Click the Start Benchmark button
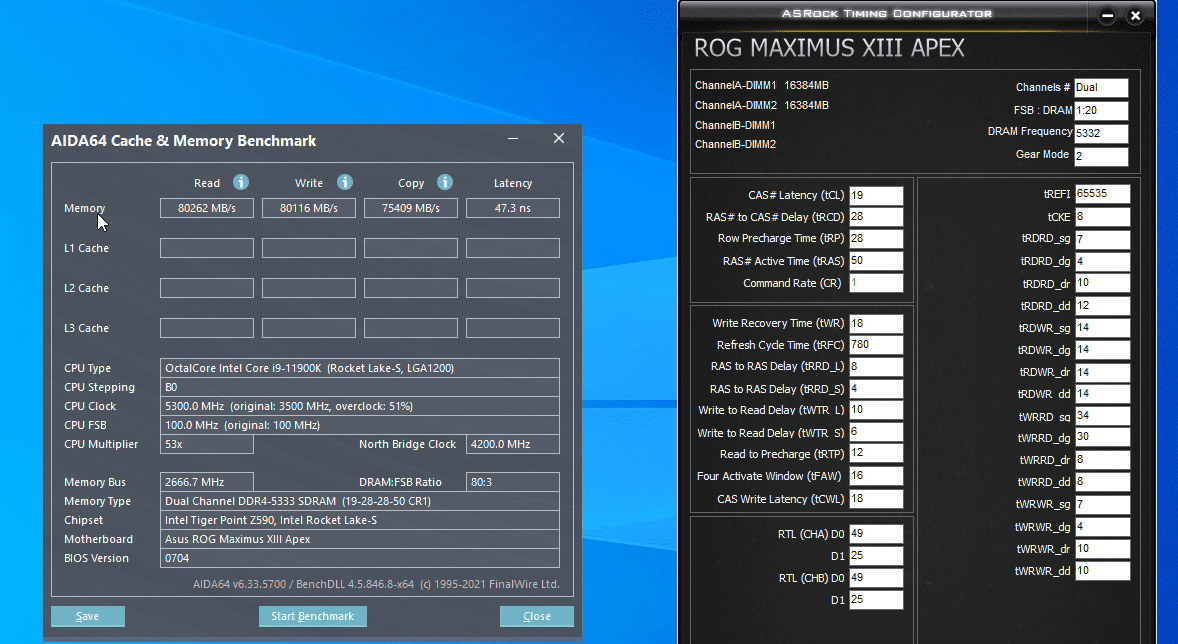 pos(313,616)
